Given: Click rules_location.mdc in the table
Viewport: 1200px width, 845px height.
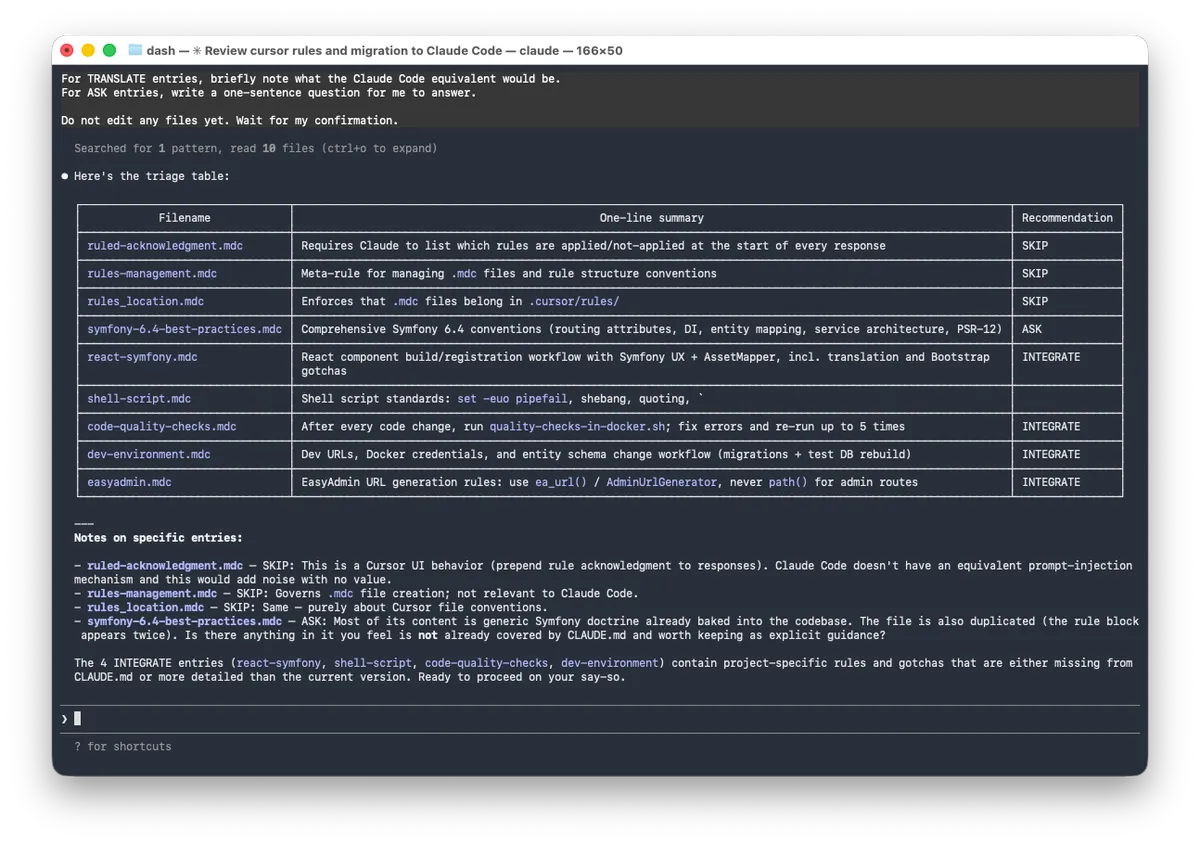Looking at the screenshot, I should [x=145, y=302].
